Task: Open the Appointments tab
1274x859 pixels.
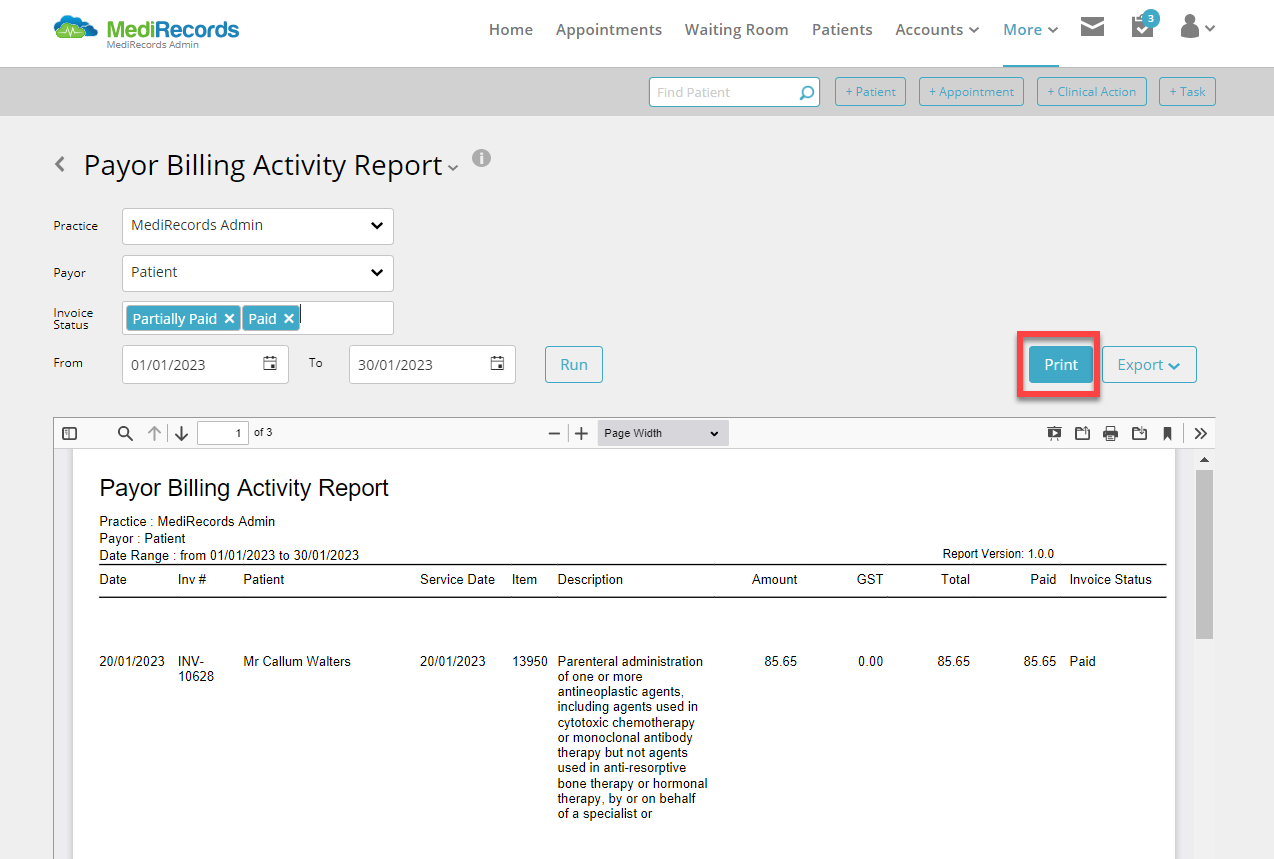Action: pos(609,30)
